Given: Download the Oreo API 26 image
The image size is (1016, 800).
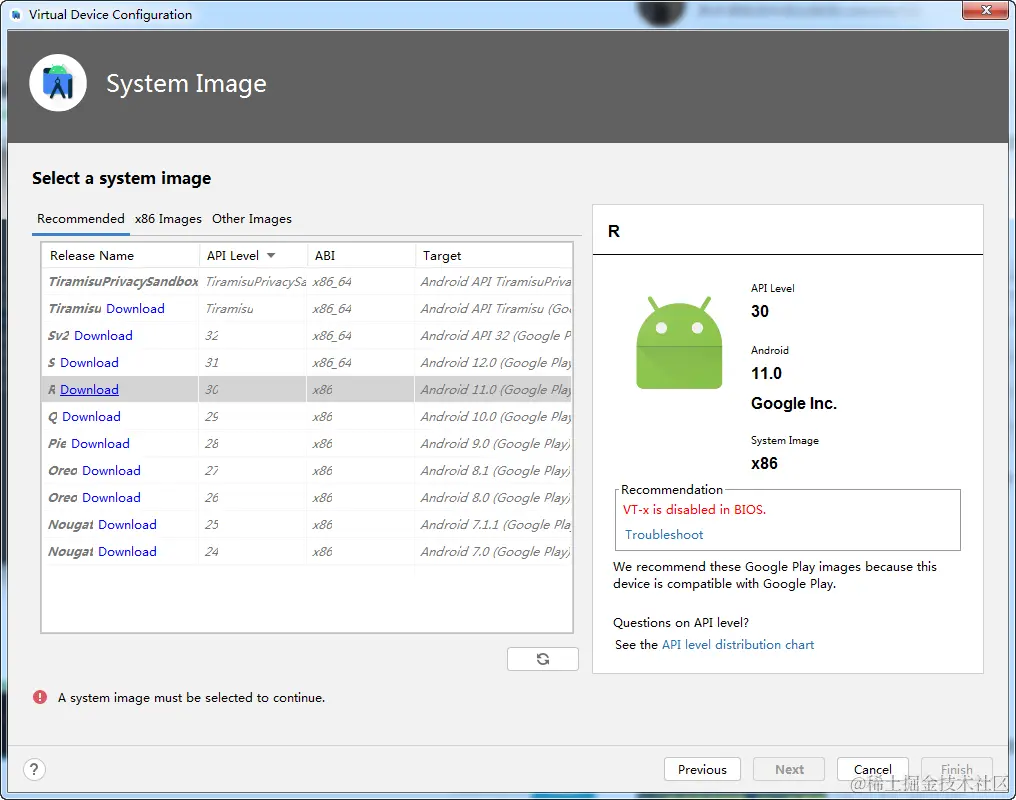Looking at the screenshot, I should pos(111,497).
